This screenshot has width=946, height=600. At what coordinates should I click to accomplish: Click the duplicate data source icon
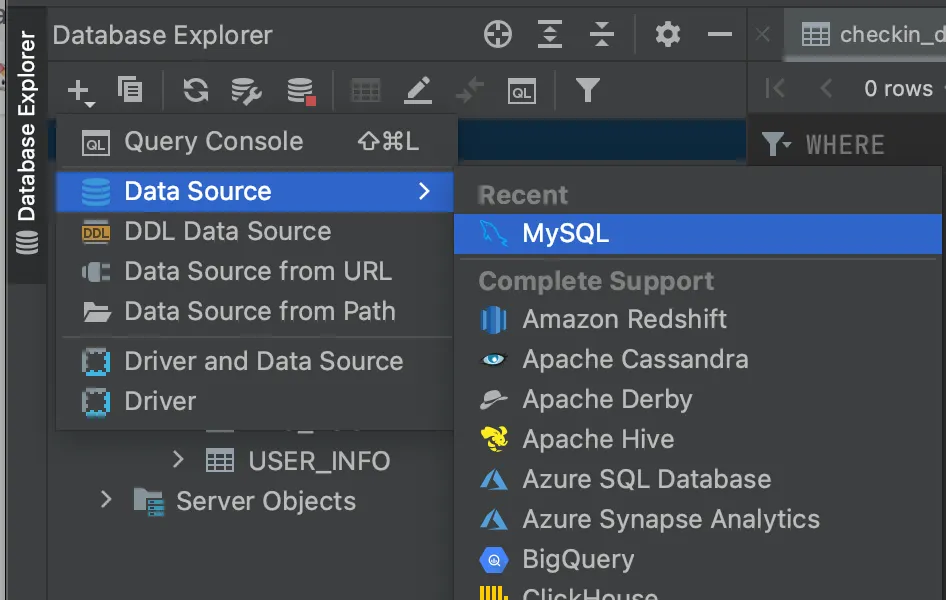click(130, 91)
